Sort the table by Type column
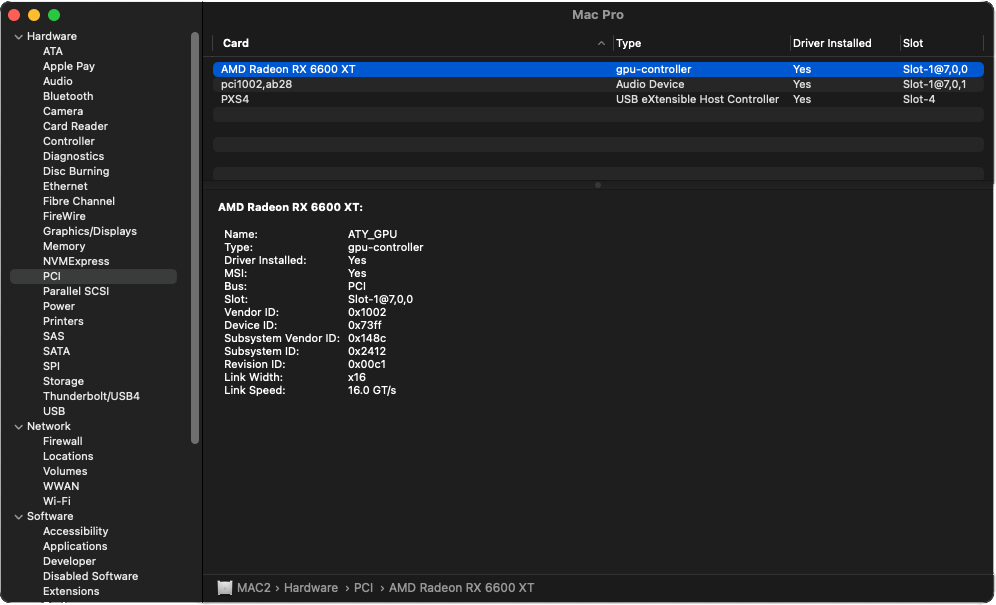 point(628,43)
